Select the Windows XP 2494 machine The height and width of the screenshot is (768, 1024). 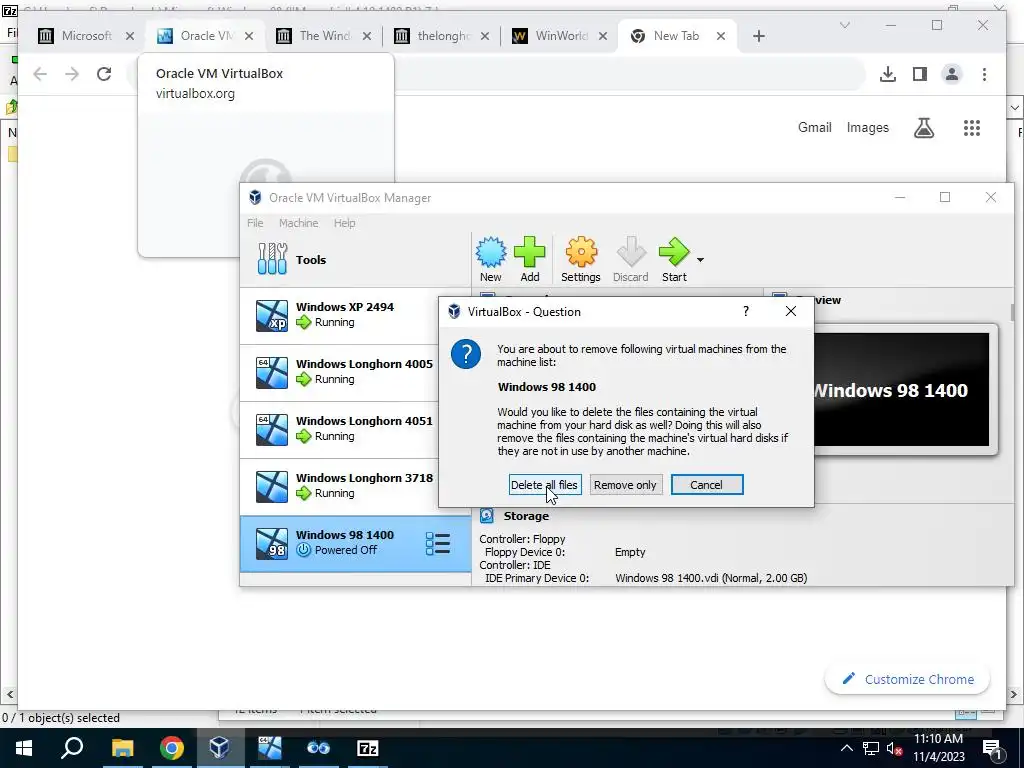tap(340, 315)
